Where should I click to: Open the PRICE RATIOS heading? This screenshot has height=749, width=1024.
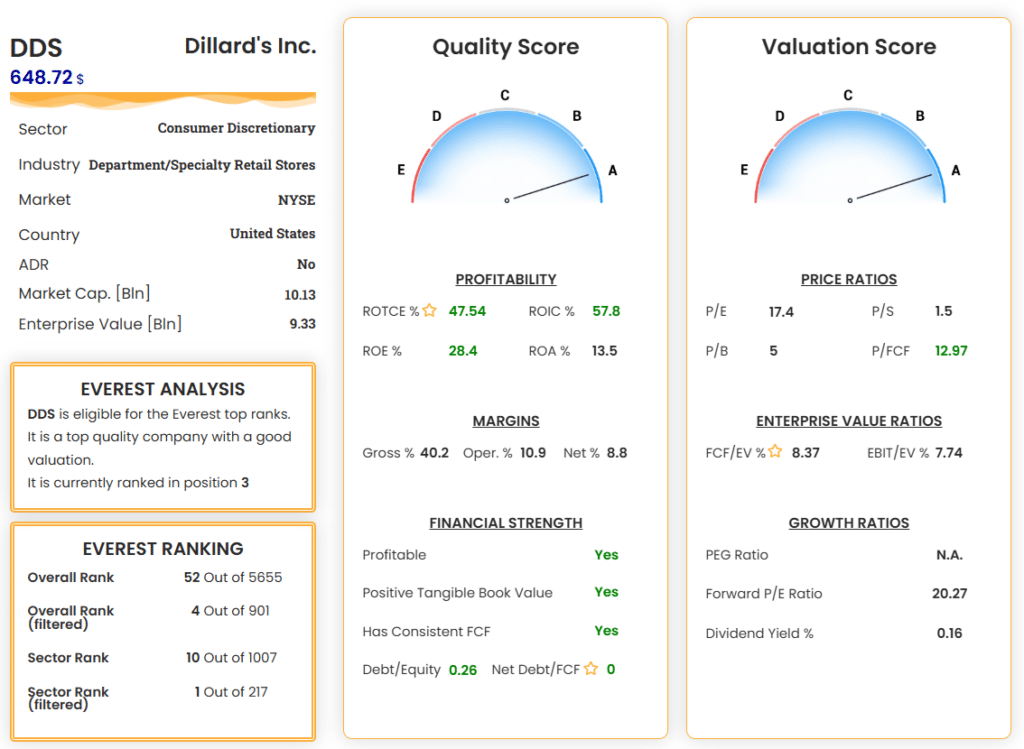(x=849, y=279)
